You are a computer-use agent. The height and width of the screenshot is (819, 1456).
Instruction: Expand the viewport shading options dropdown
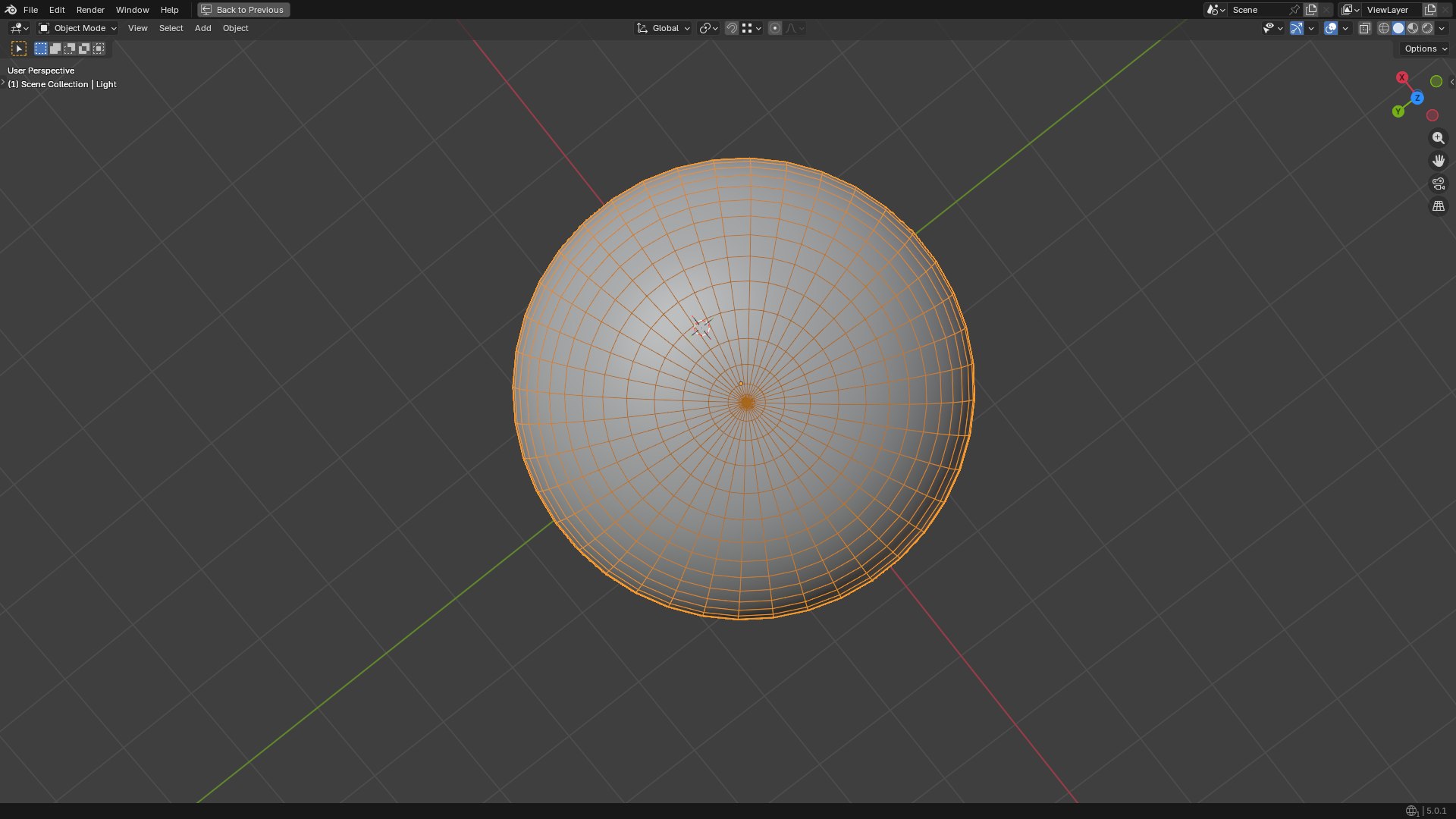point(1442,28)
